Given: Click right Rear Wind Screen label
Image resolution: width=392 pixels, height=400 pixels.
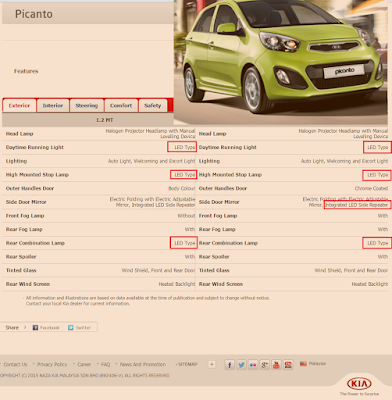Looking at the screenshot, I should (x=221, y=284).
